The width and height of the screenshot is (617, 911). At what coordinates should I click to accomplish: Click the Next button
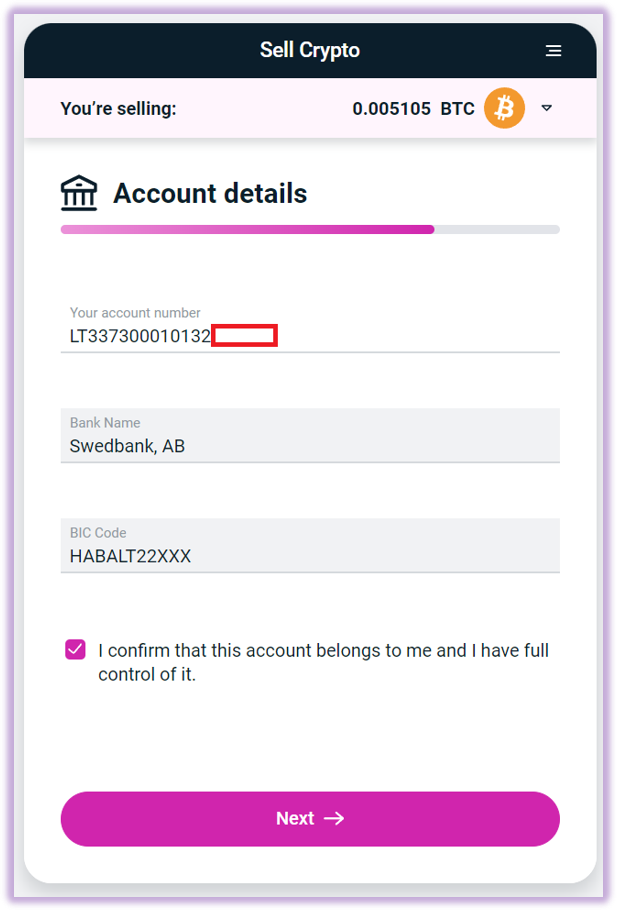[x=310, y=819]
